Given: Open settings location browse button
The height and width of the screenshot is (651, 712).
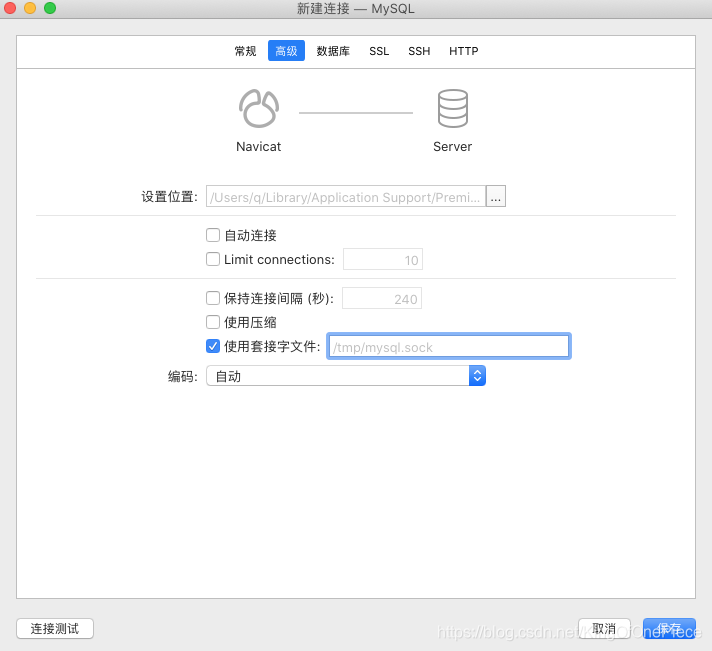Looking at the screenshot, I should click(496, 196).
